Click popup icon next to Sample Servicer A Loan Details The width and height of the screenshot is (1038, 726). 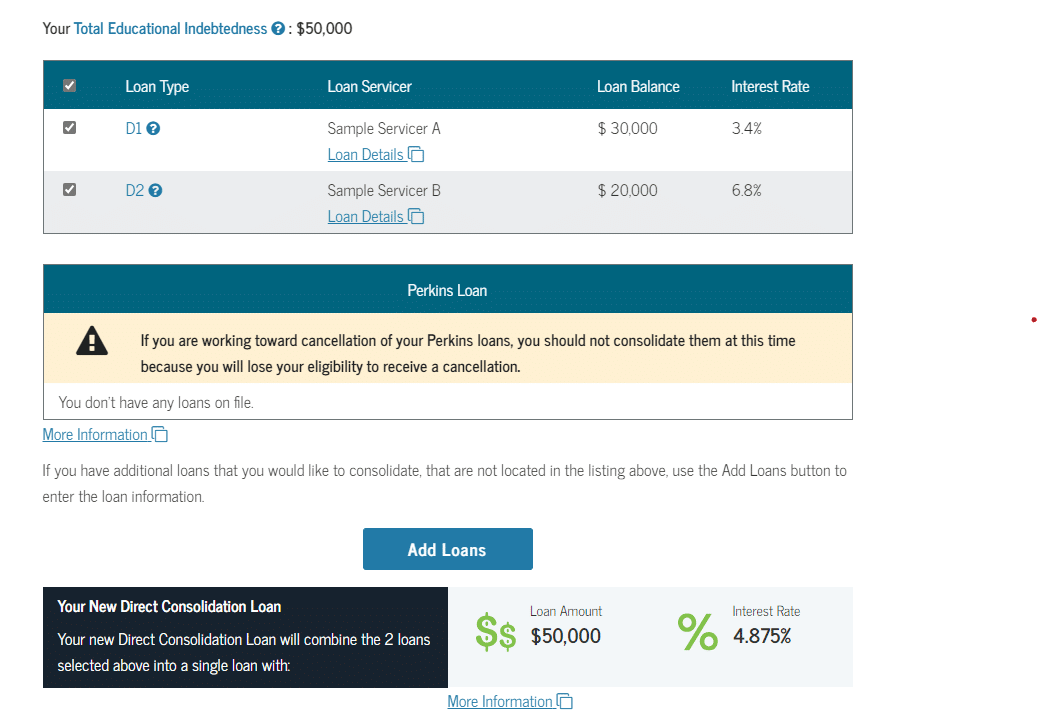[416, 154]
